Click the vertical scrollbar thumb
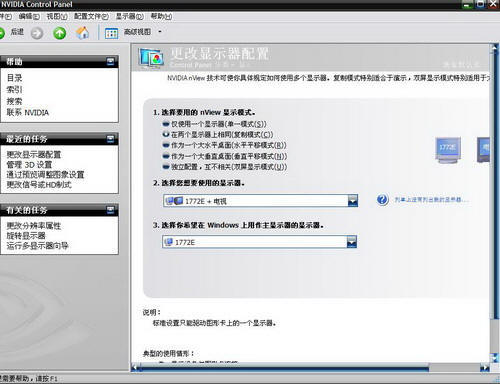 [494, 185]
